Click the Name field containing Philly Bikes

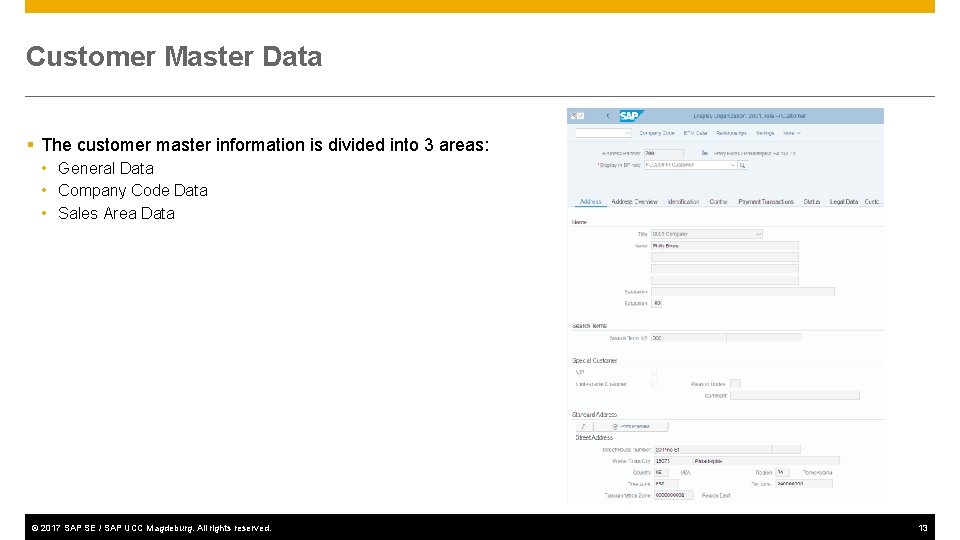[x=724, y=246]
